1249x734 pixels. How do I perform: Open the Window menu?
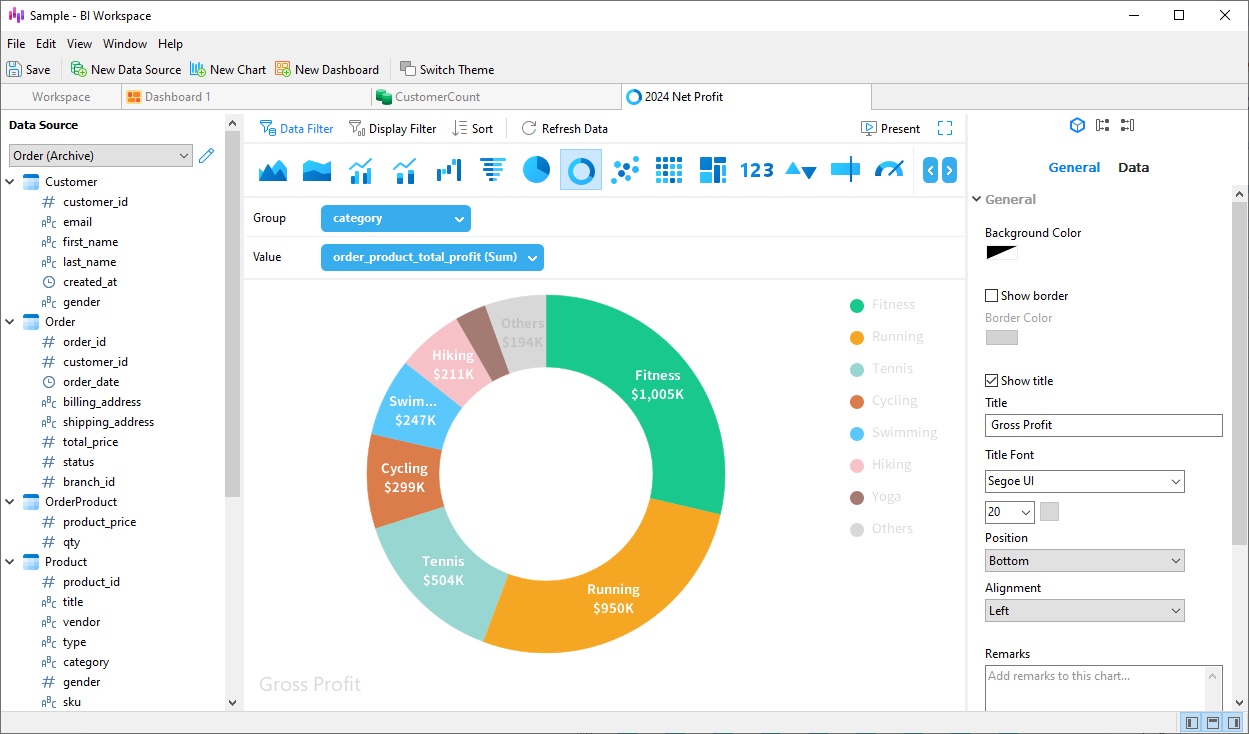point(125,44)
